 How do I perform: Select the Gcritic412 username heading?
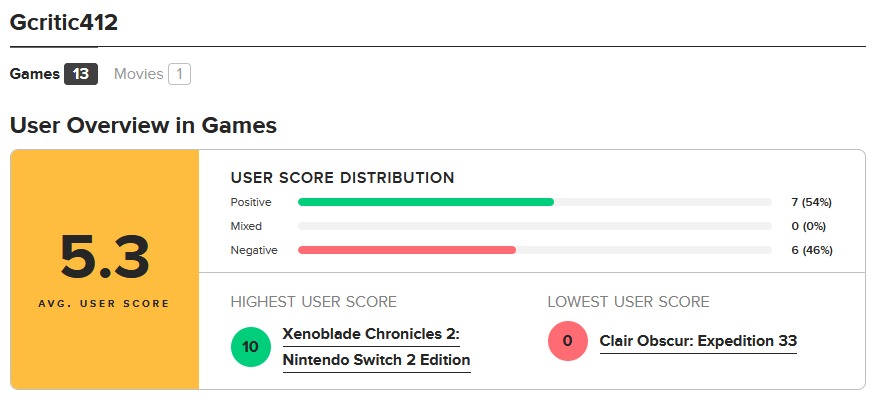(x=64, y=23)
